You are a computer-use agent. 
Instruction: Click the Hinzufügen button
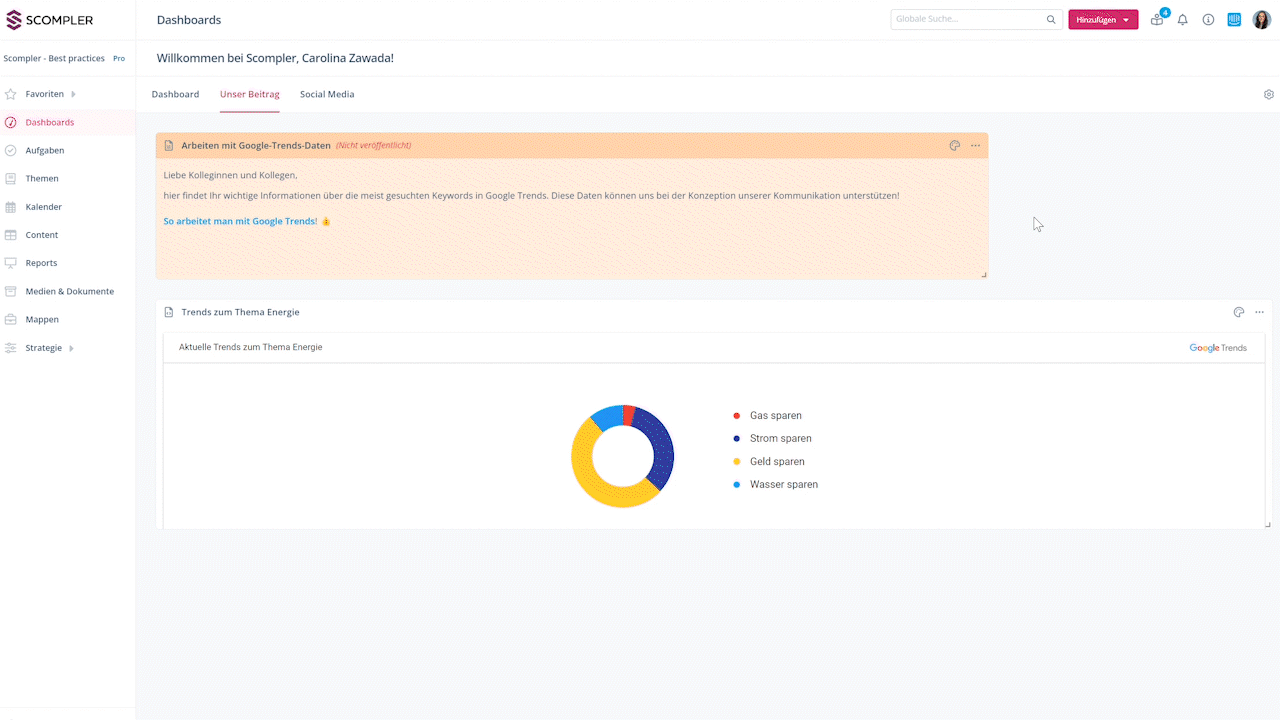1095,19
